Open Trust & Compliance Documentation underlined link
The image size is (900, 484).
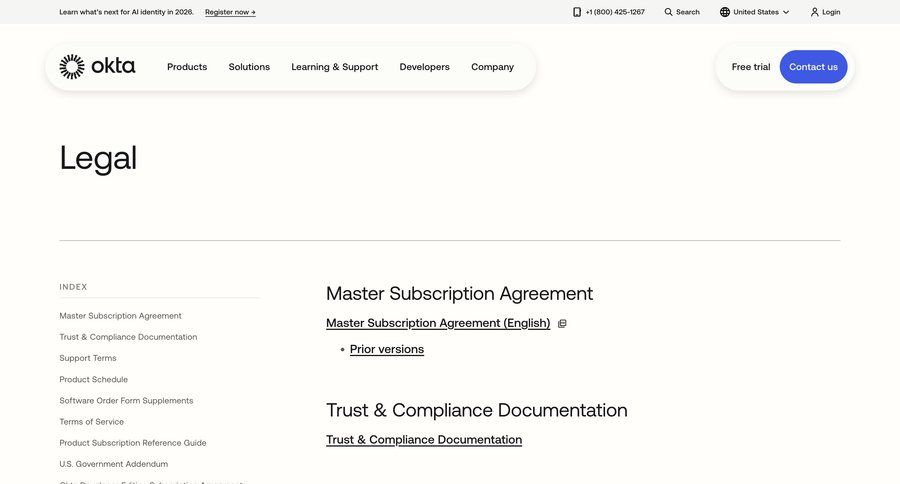[424, 440]
